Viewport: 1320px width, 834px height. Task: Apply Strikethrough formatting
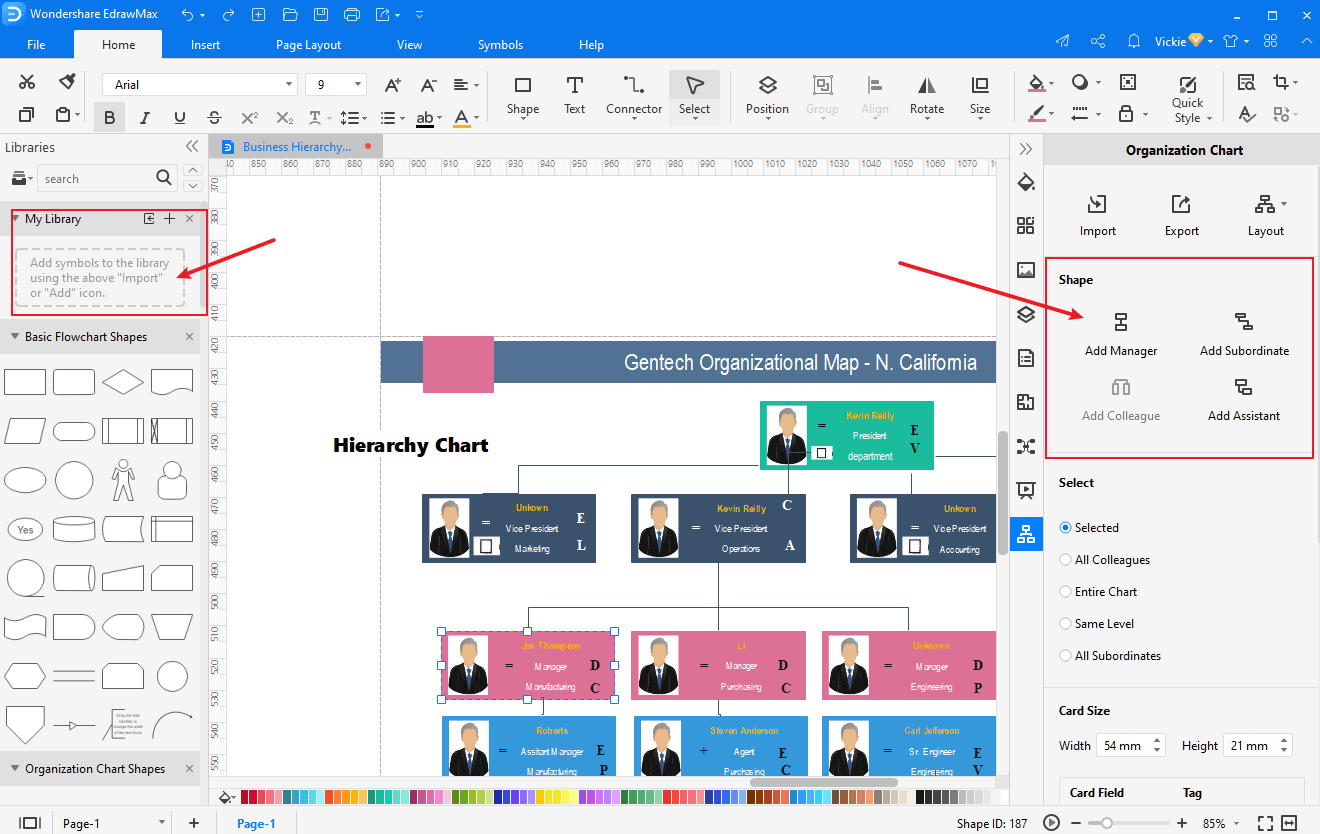click(x=214, y=118)
